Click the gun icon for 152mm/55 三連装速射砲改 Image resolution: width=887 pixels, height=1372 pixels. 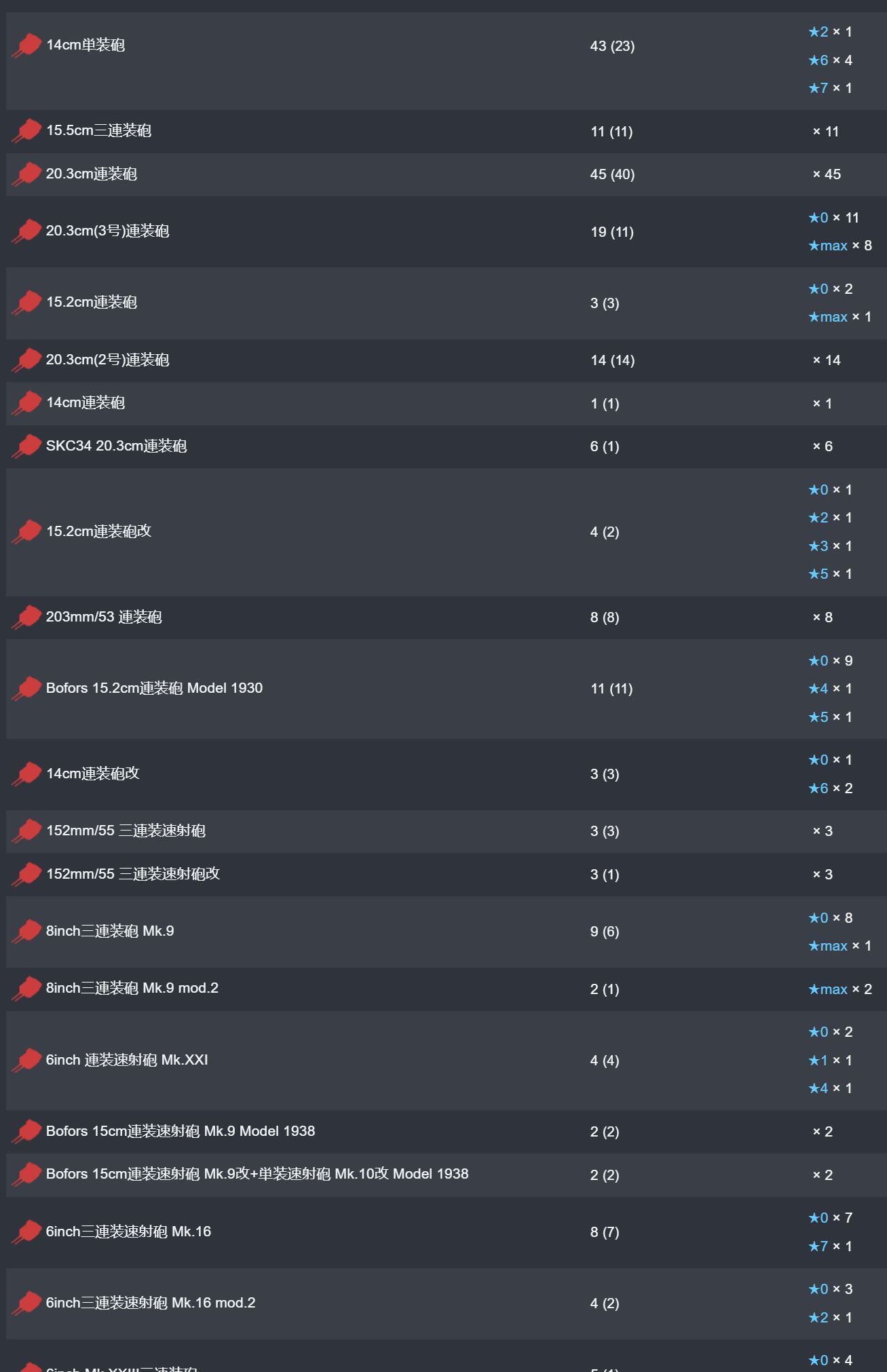tap(27, 875)
